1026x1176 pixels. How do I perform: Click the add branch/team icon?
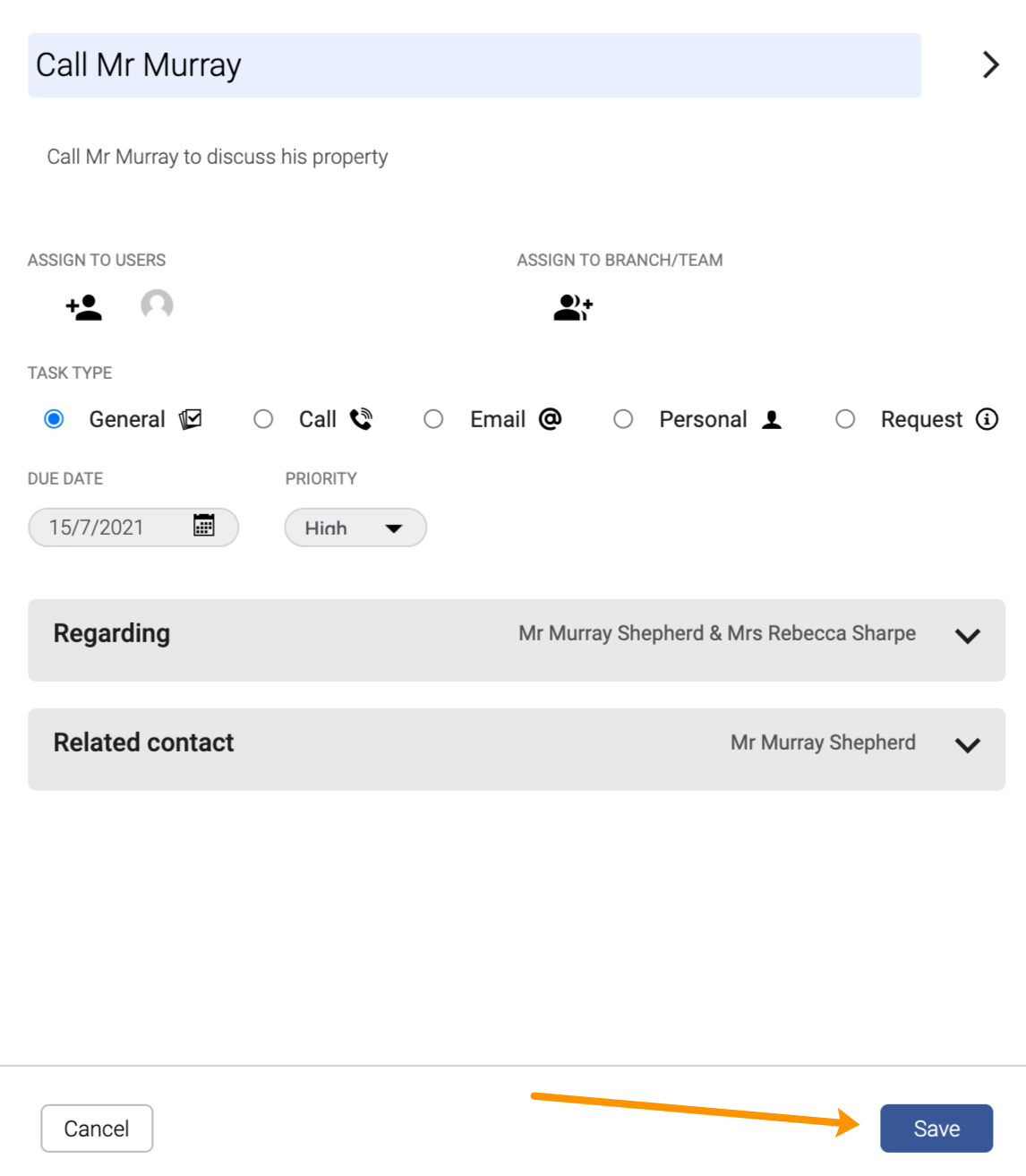click(x=573, y=307)
